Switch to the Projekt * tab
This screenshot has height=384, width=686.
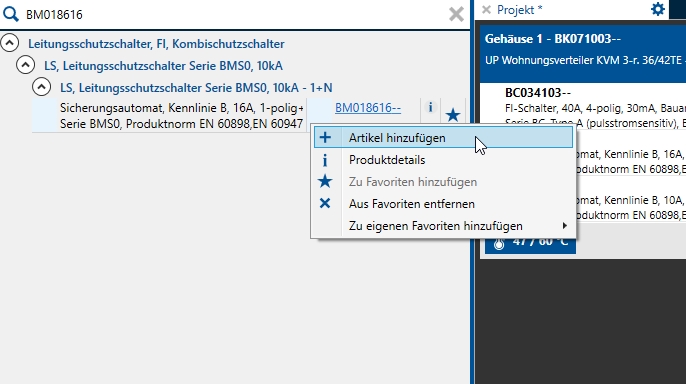[519, 10]
